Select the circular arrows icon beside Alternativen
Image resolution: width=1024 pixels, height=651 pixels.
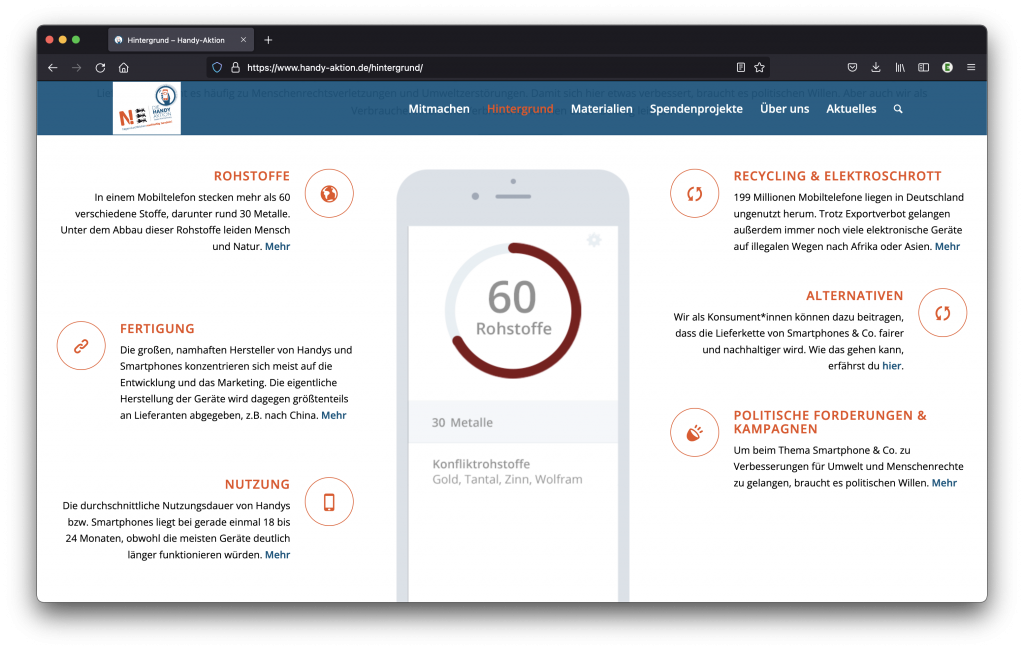click(x=942, y=312)
